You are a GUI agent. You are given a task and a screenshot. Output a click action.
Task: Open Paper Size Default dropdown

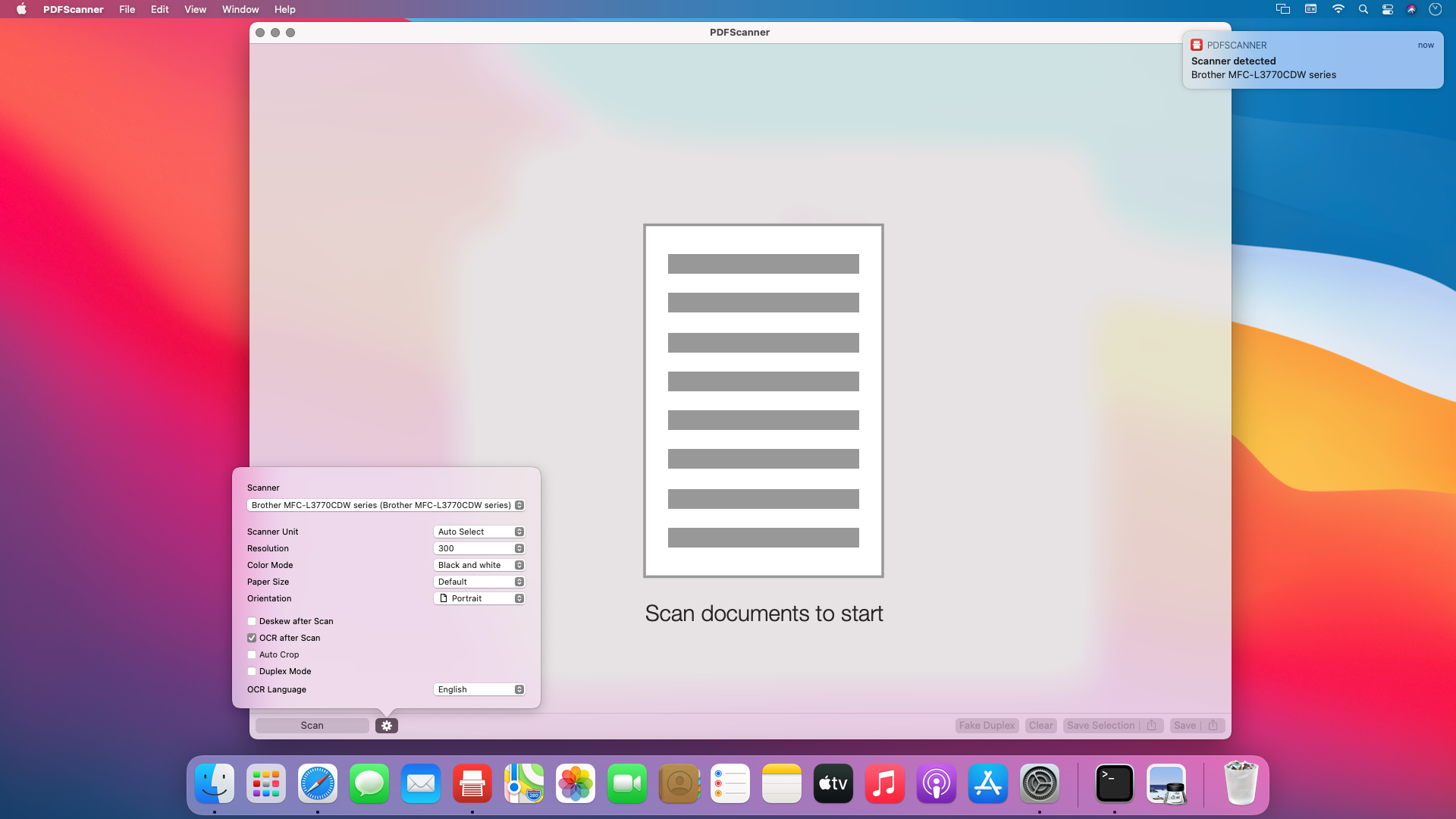coord(479,582)
